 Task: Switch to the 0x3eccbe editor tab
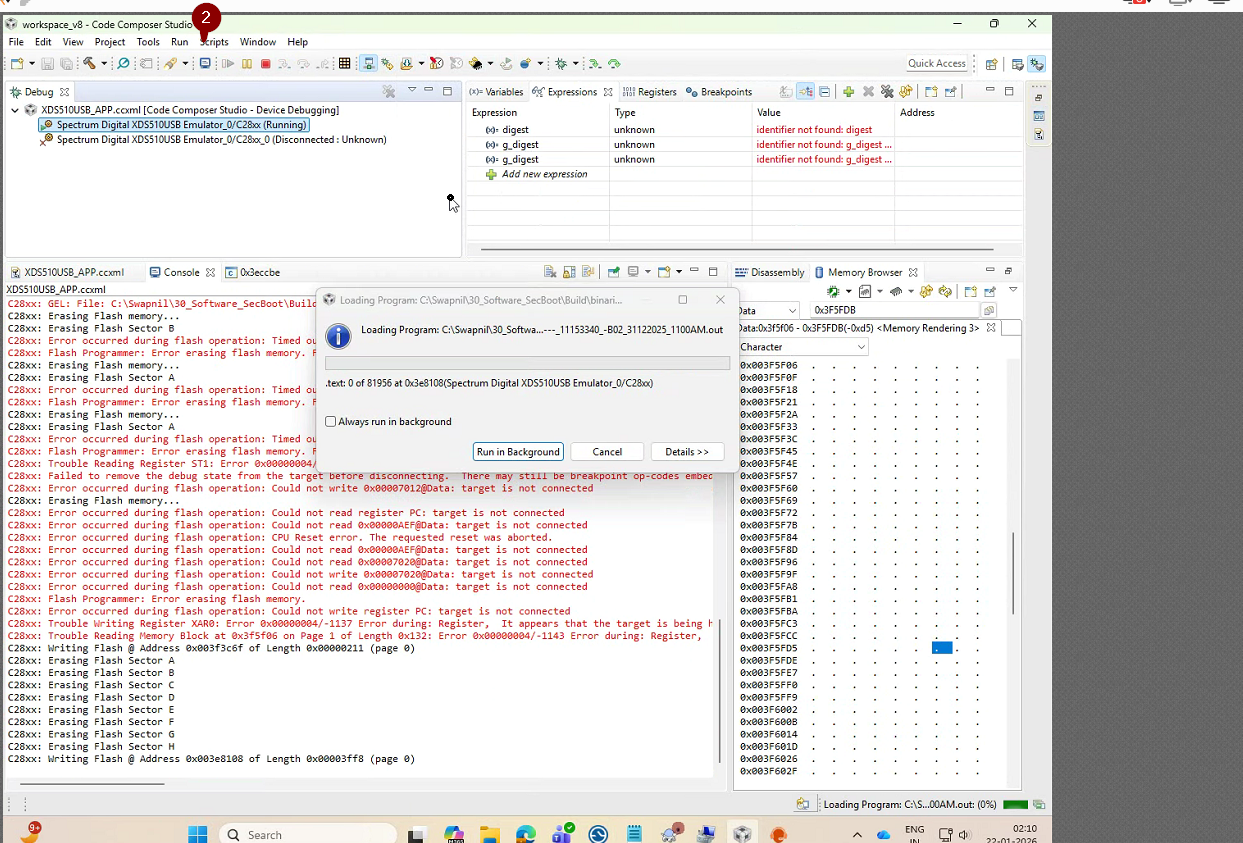tap(253, 272)
